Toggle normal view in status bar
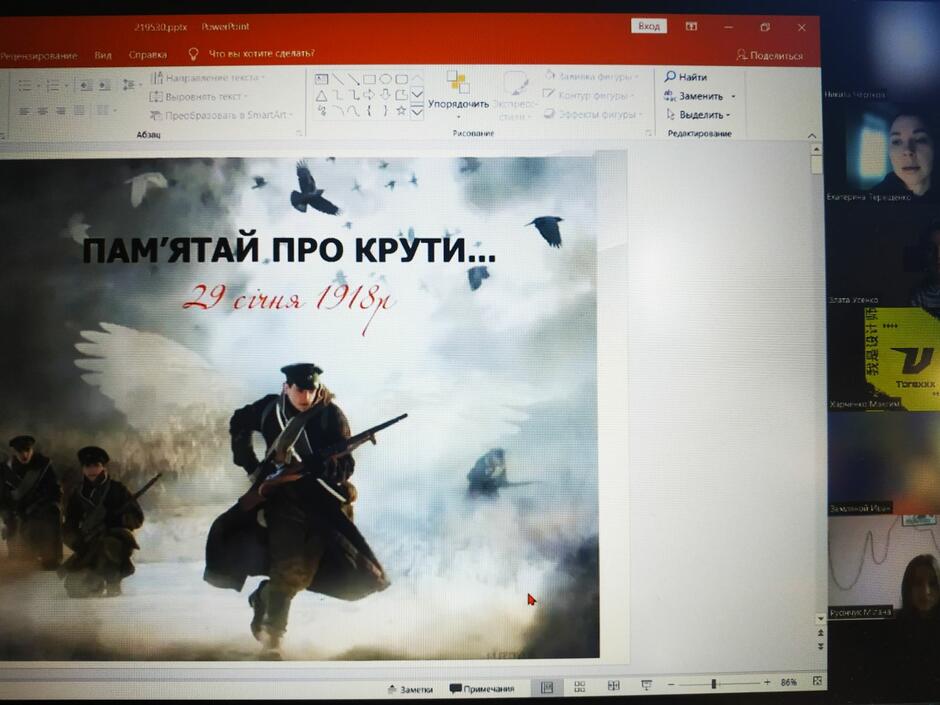The height and width of the screenshot is (705, 940). click(x=547, y=686)
